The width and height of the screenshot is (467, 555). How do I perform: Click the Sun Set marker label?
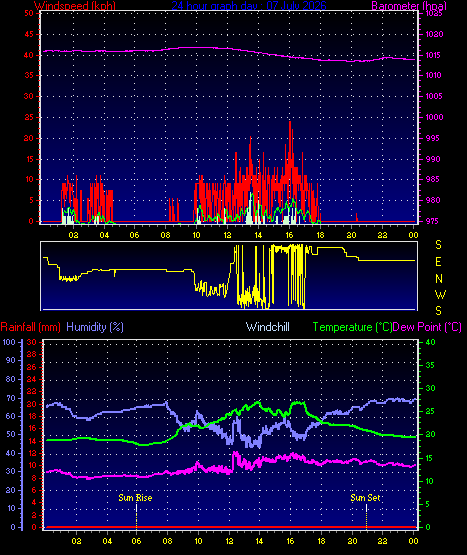[x=365, y=498]
